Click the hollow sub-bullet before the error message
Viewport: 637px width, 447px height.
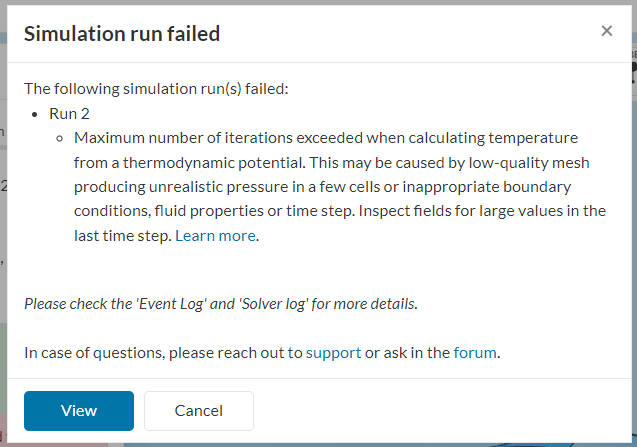[x=61, y=138]
